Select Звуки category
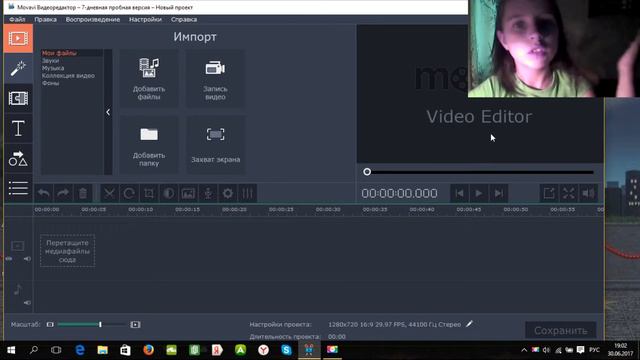The width and height of the screenshot is (640, 360). pos(51,60)
